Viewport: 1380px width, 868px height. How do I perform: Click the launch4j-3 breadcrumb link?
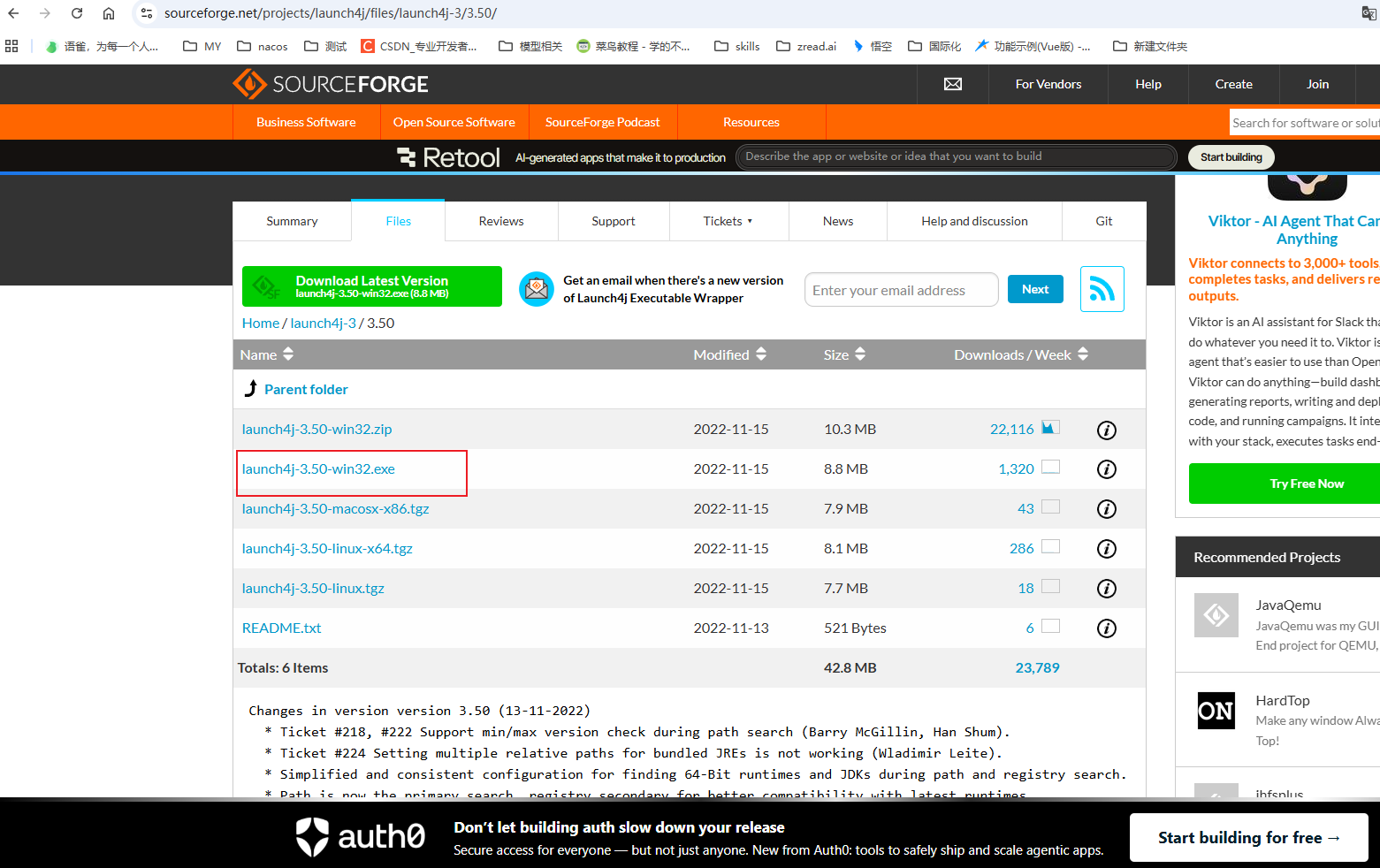click(324, 324)
